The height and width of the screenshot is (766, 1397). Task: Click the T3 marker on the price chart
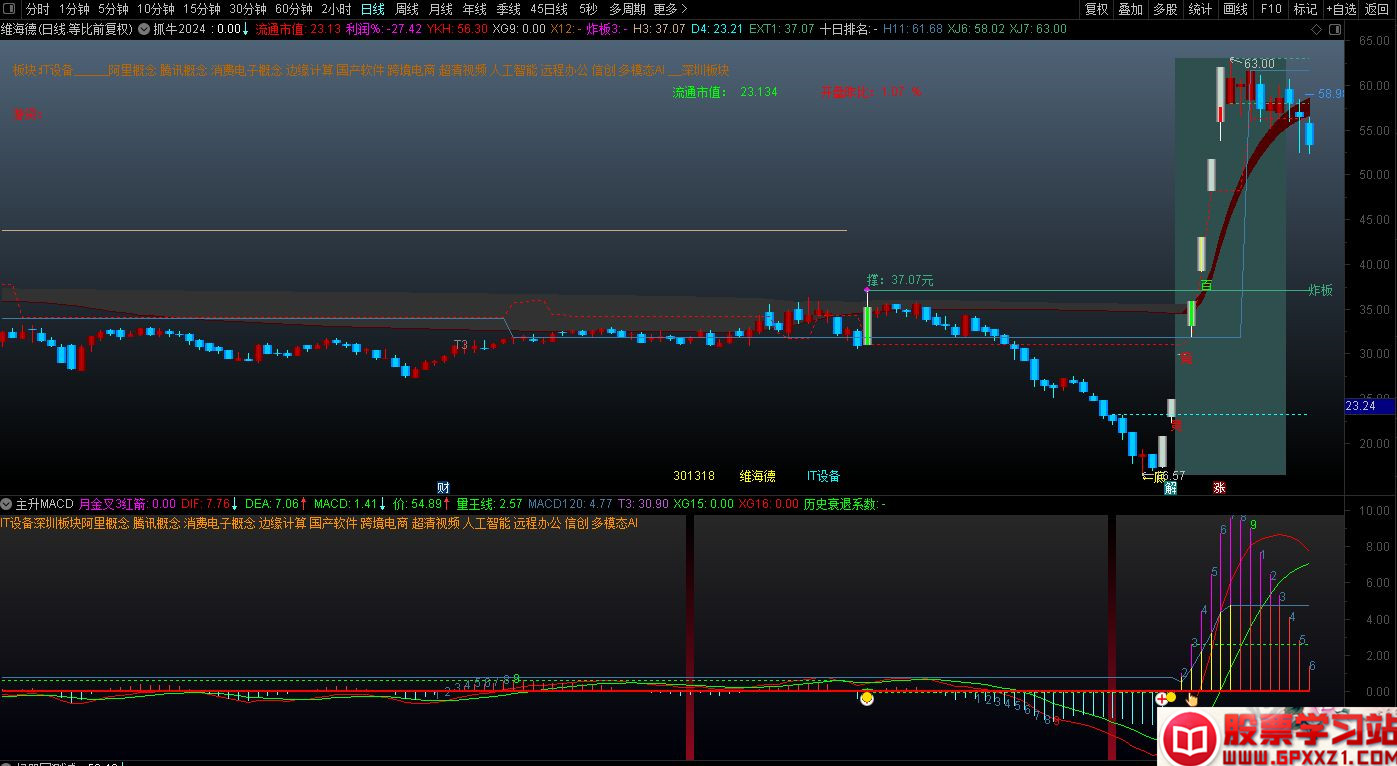point(460,345)
